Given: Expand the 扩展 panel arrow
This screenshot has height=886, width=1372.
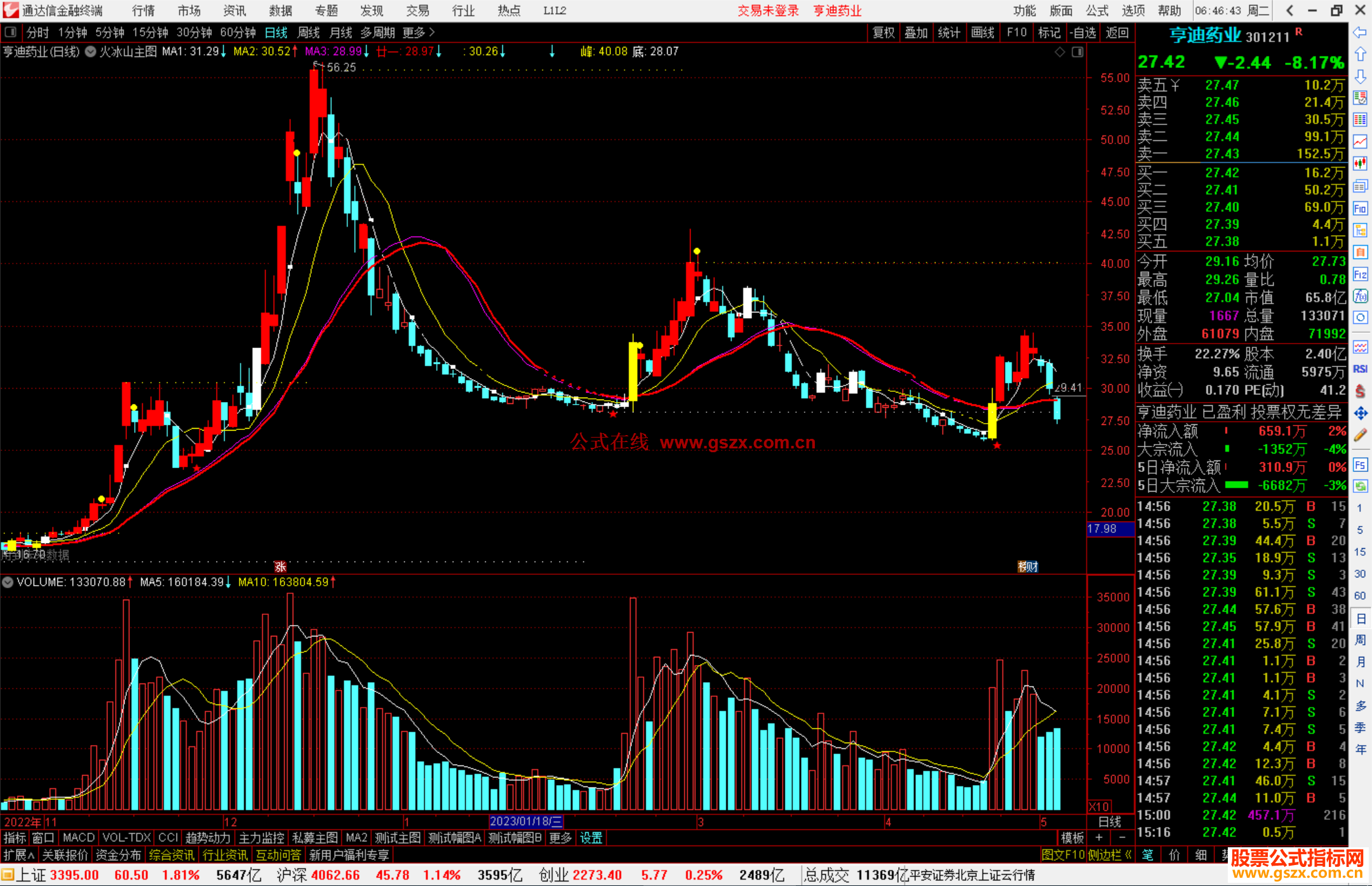Looking at the screenshot, I should click(x=19, y=855).
